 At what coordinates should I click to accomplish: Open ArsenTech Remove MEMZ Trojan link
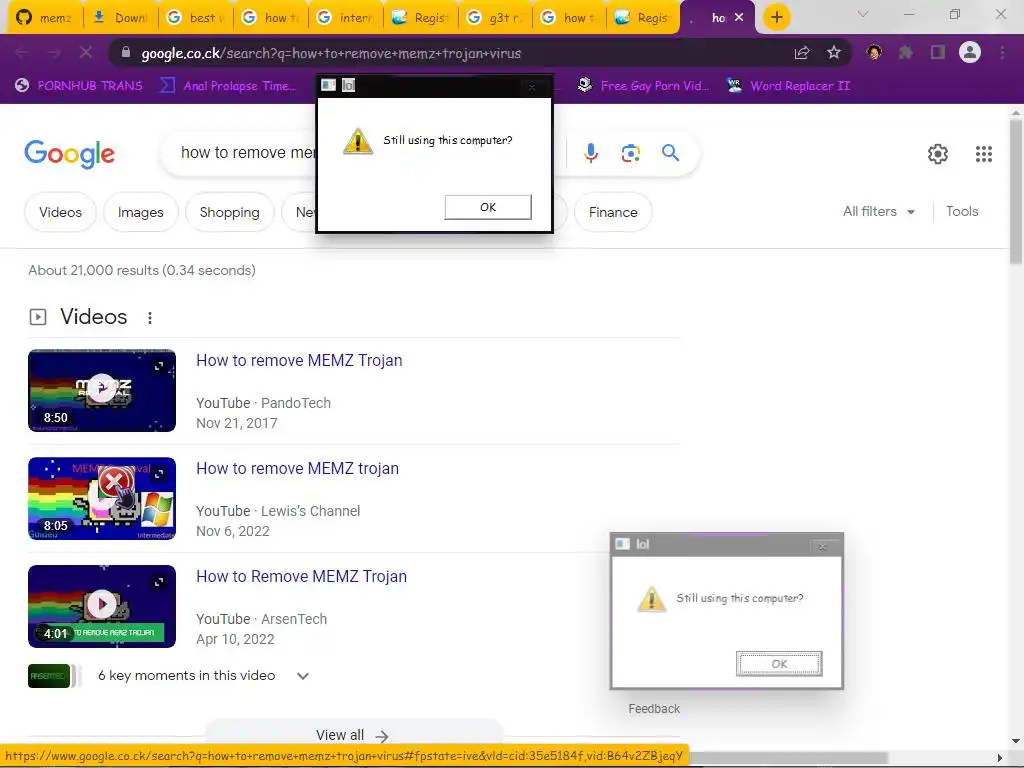[x=301, y=577]
